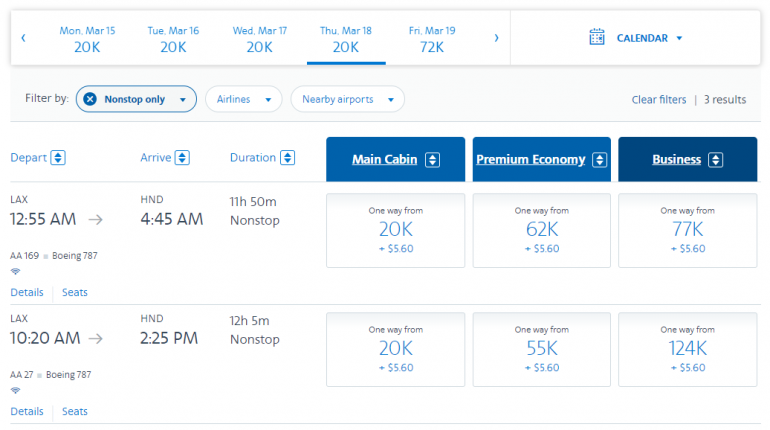The image size is (770, 430).
Task: Switch to Mon, Mar 15 date tab
Action: coord(87,39)
